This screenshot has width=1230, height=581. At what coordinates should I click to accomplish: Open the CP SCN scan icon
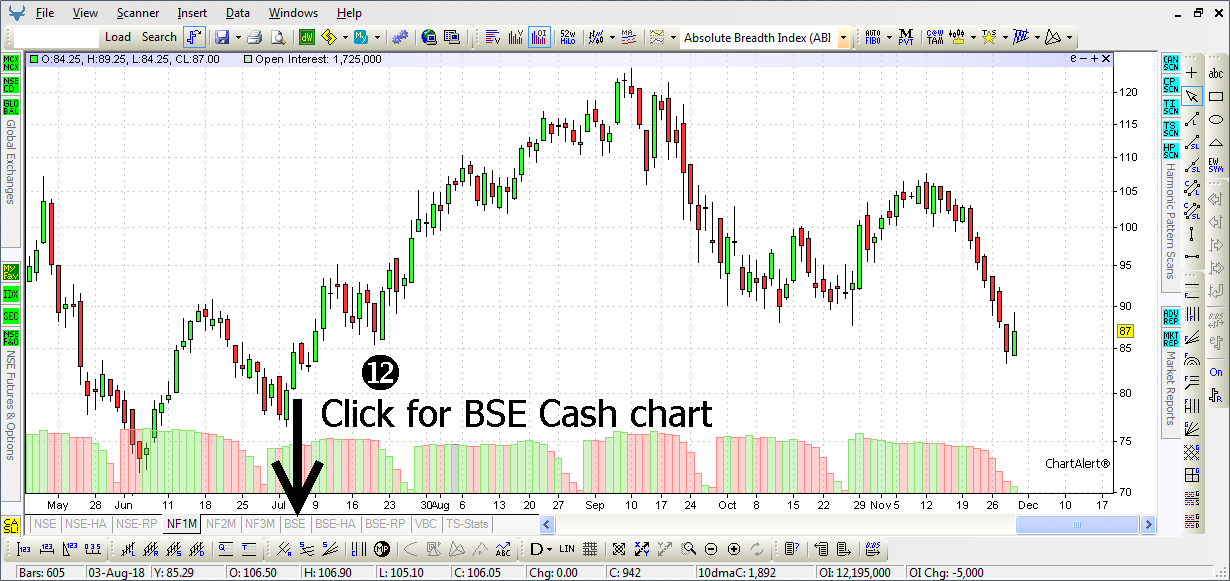click(x=1170, y=84)
